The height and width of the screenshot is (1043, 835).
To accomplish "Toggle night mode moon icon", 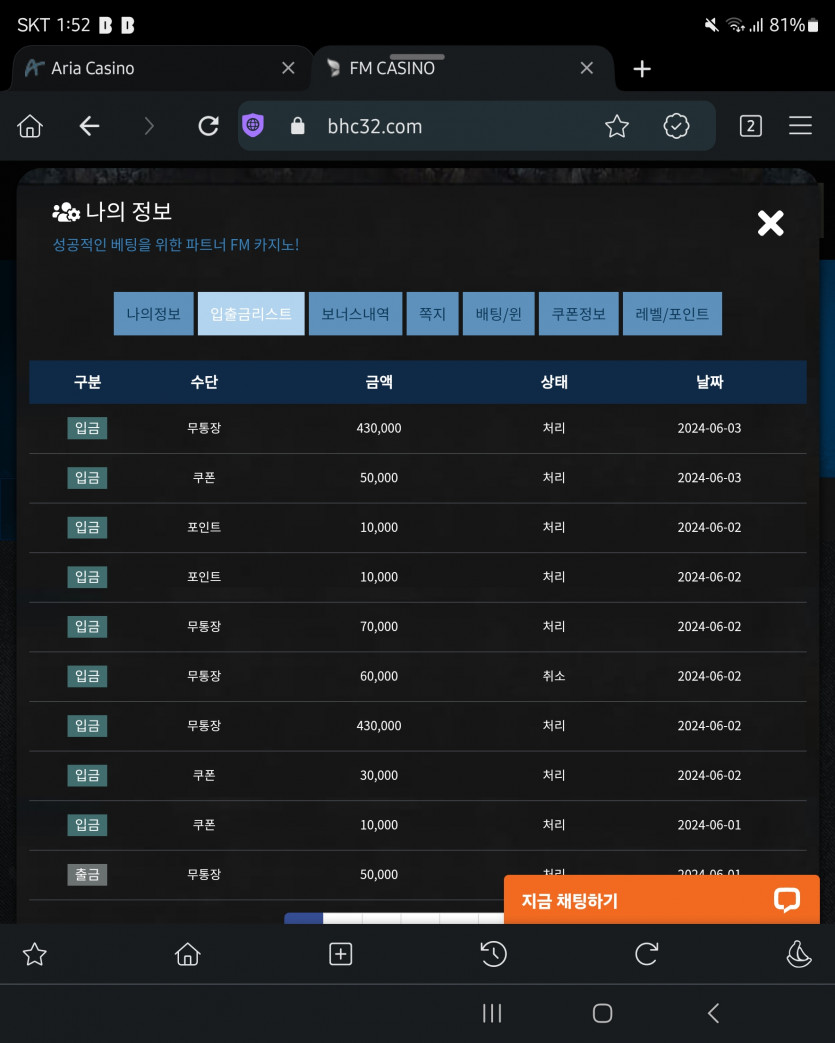I will click(x=798, y=955).
